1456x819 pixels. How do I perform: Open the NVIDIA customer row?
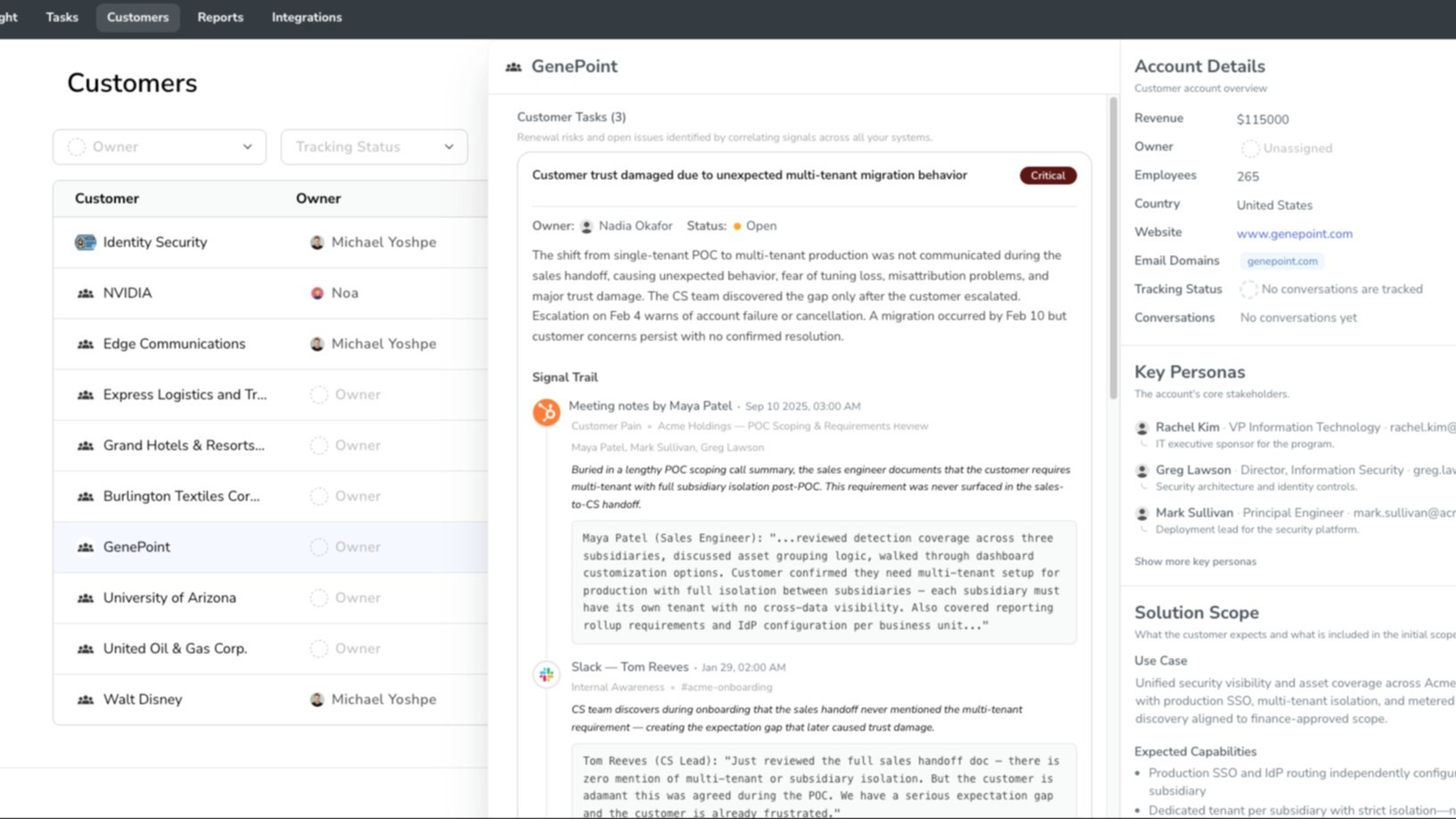click(270, 293)
